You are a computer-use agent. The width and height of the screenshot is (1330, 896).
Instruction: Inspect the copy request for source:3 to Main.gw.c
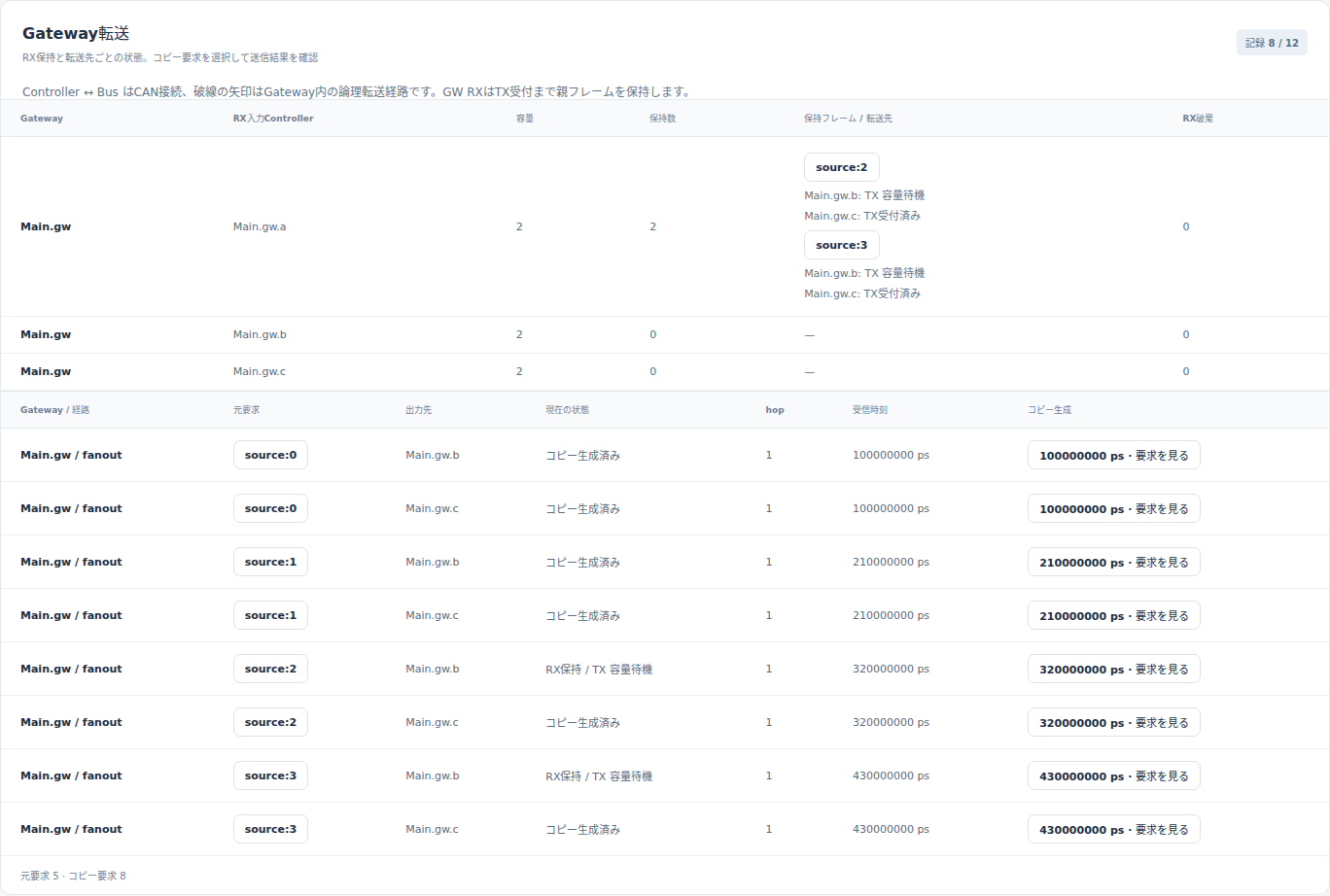pyautogui.click(x=1114, y=829)
